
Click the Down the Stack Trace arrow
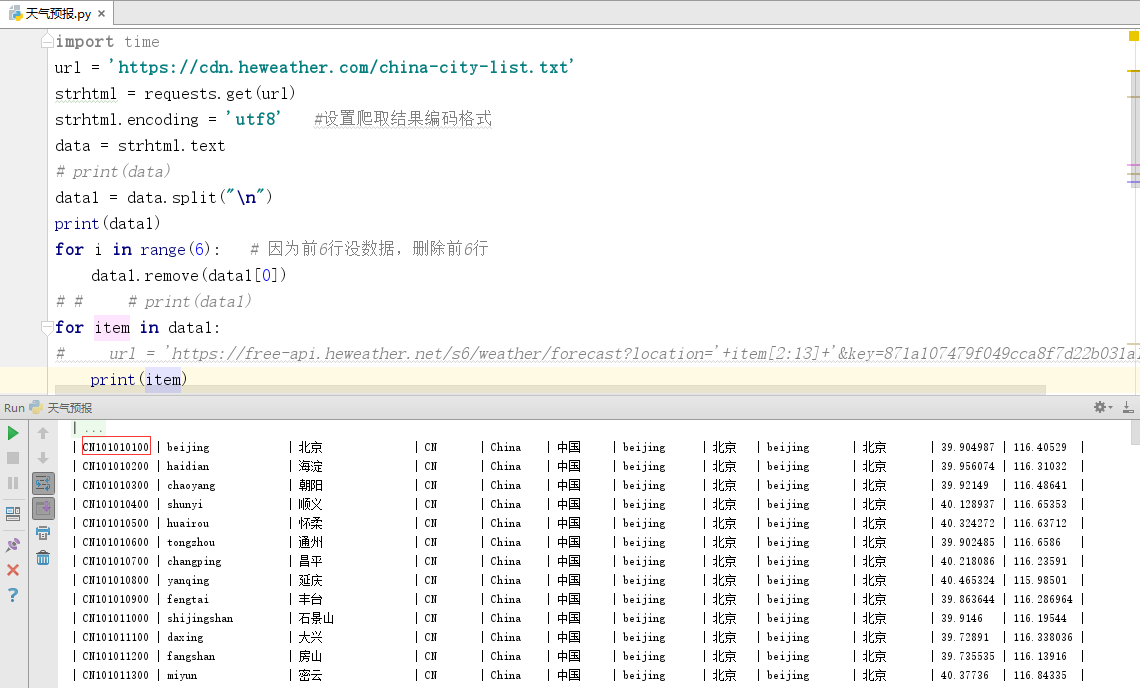coord(43,458)
